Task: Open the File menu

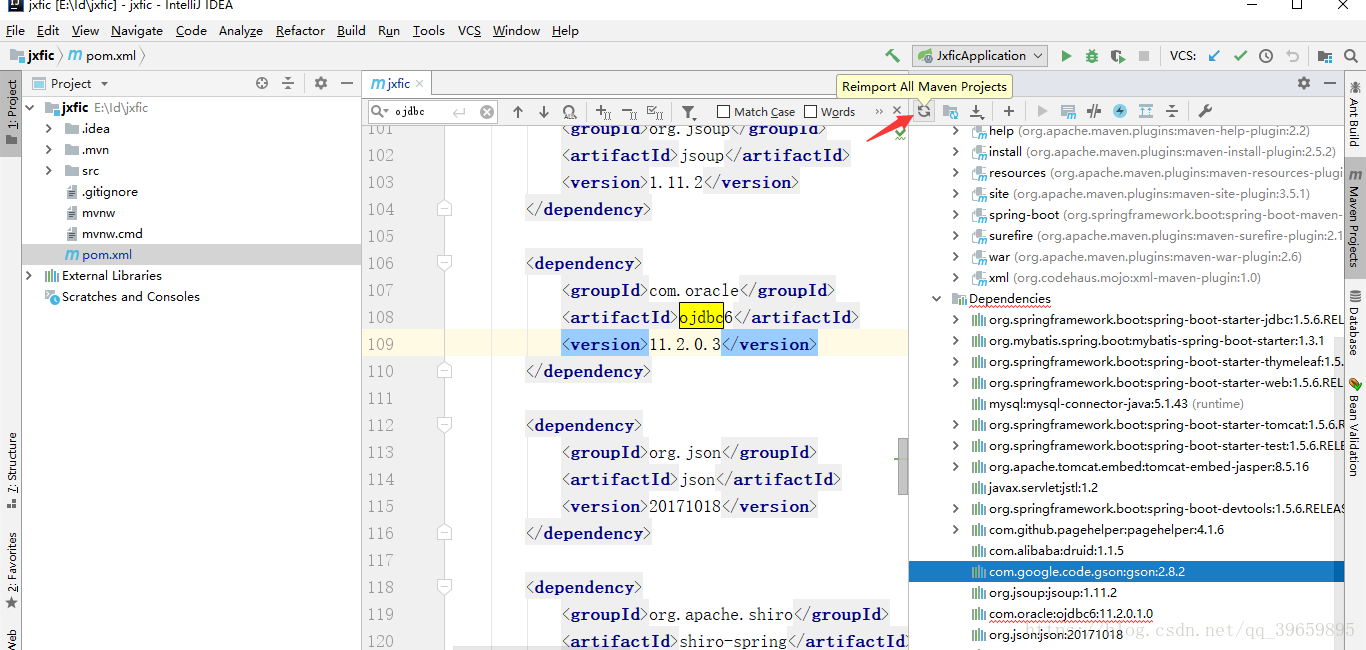Action: point(15,30)
